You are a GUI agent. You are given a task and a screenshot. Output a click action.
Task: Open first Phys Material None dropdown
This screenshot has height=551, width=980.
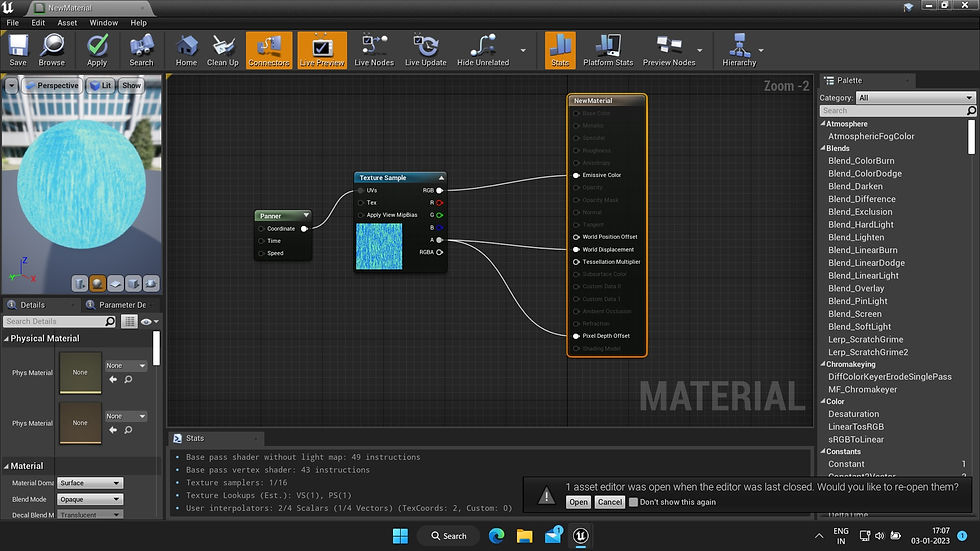[x=125, y=365]
